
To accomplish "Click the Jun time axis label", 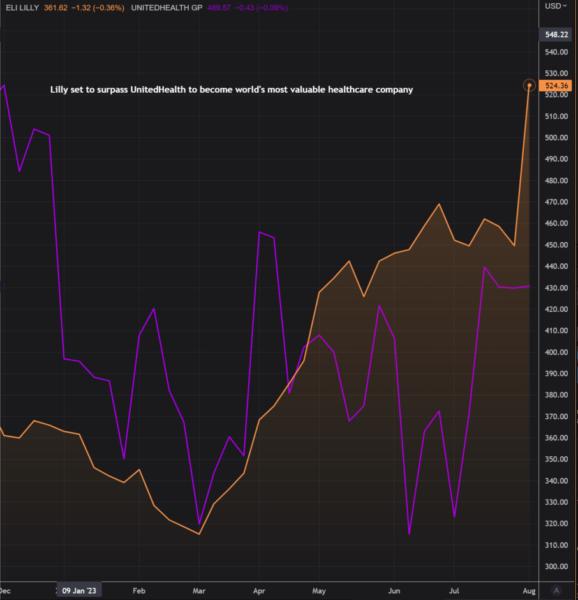I will click(394, 591).
